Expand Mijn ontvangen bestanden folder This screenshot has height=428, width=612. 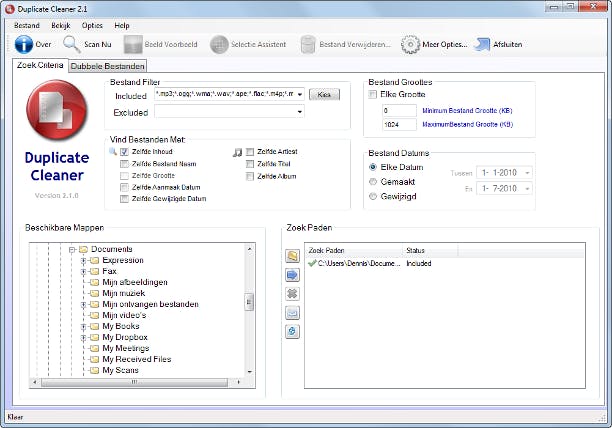pos(83,304)
